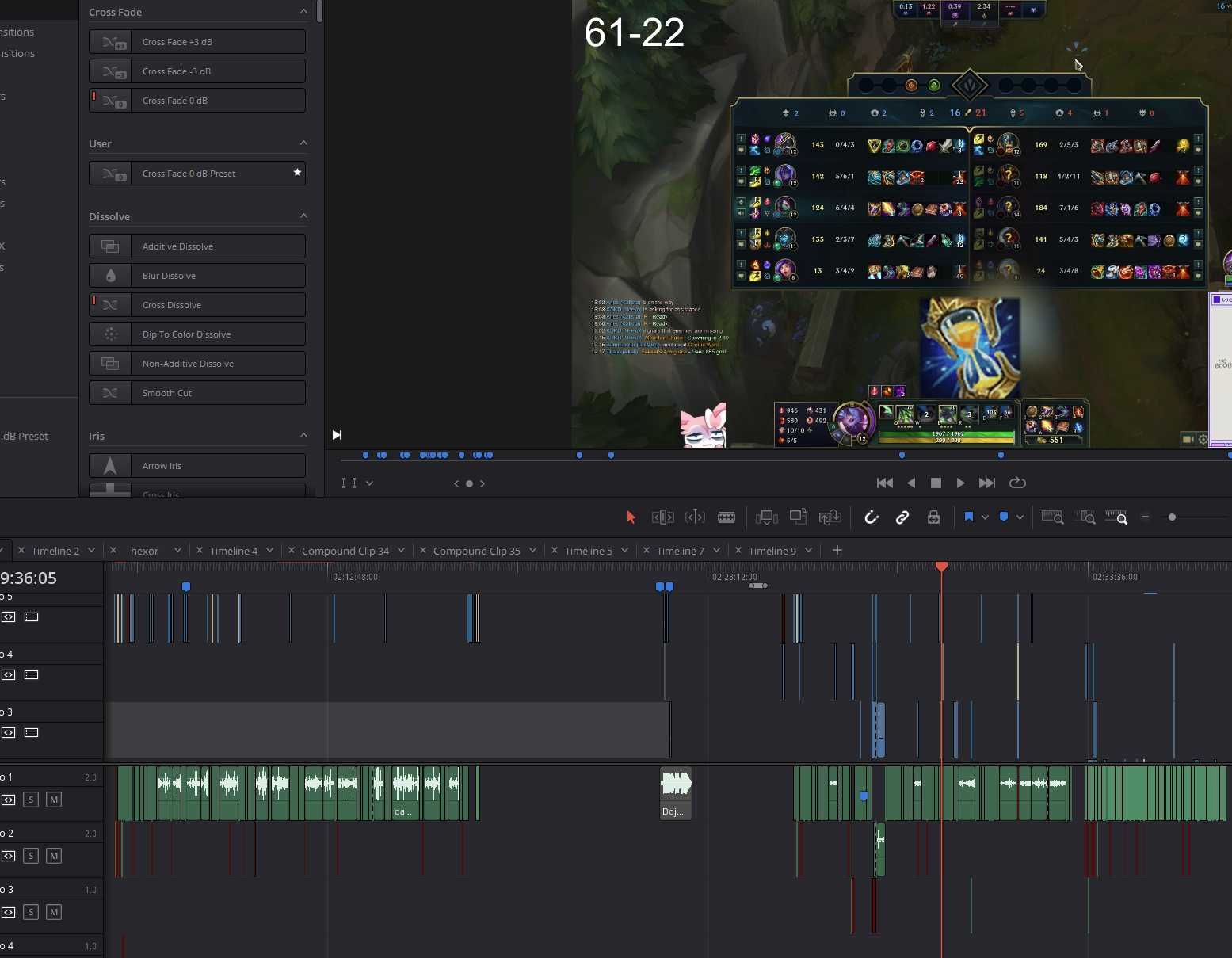Open marker color dropdown arrow
Image resolution: width=1232 pixels, height=958 pixels.
(1020, 517)
